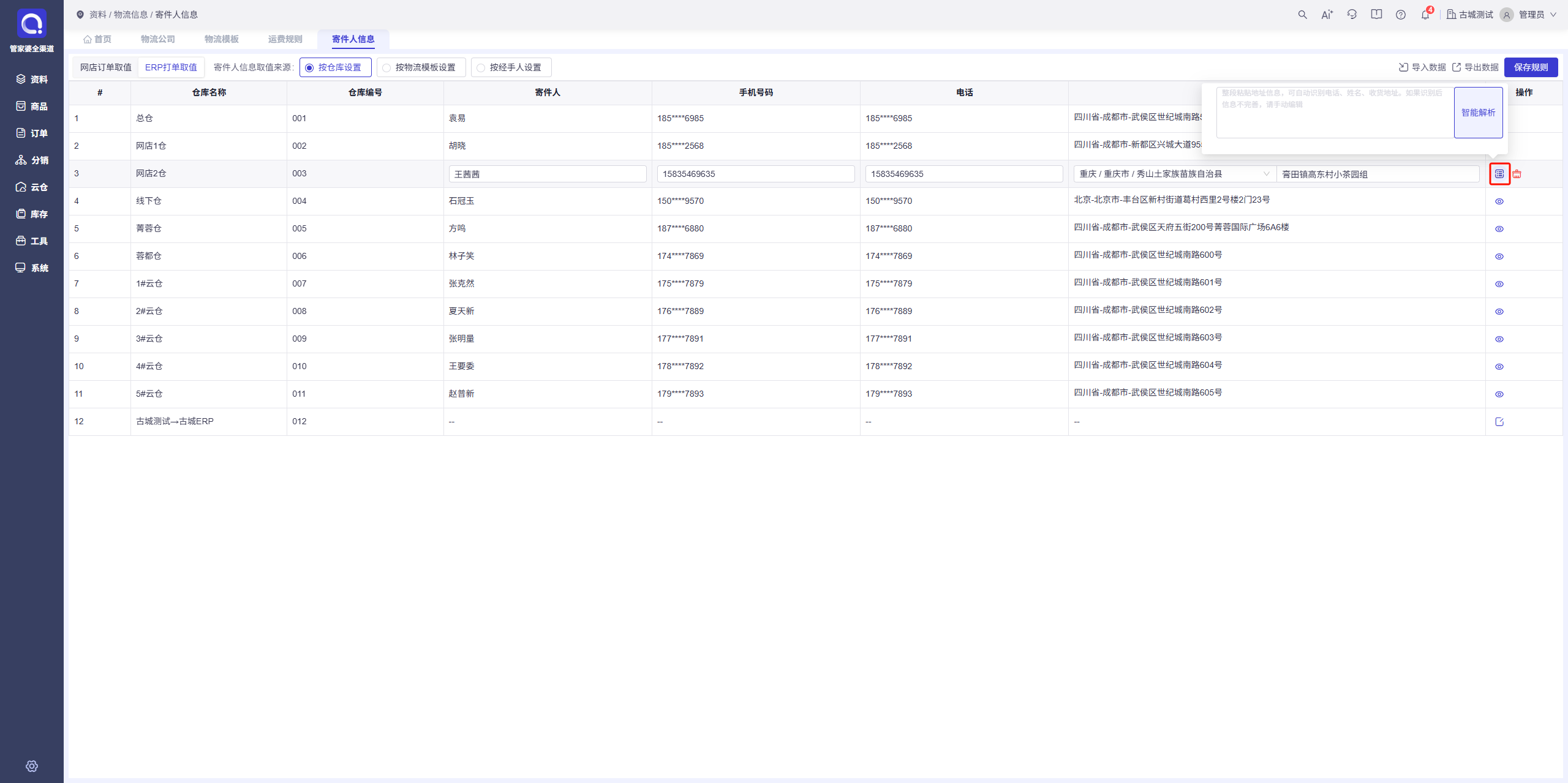Open the 工具 sidebar menu
Image resolution: width=1568 pixels, height=783 pixels.
coord(32,241)
